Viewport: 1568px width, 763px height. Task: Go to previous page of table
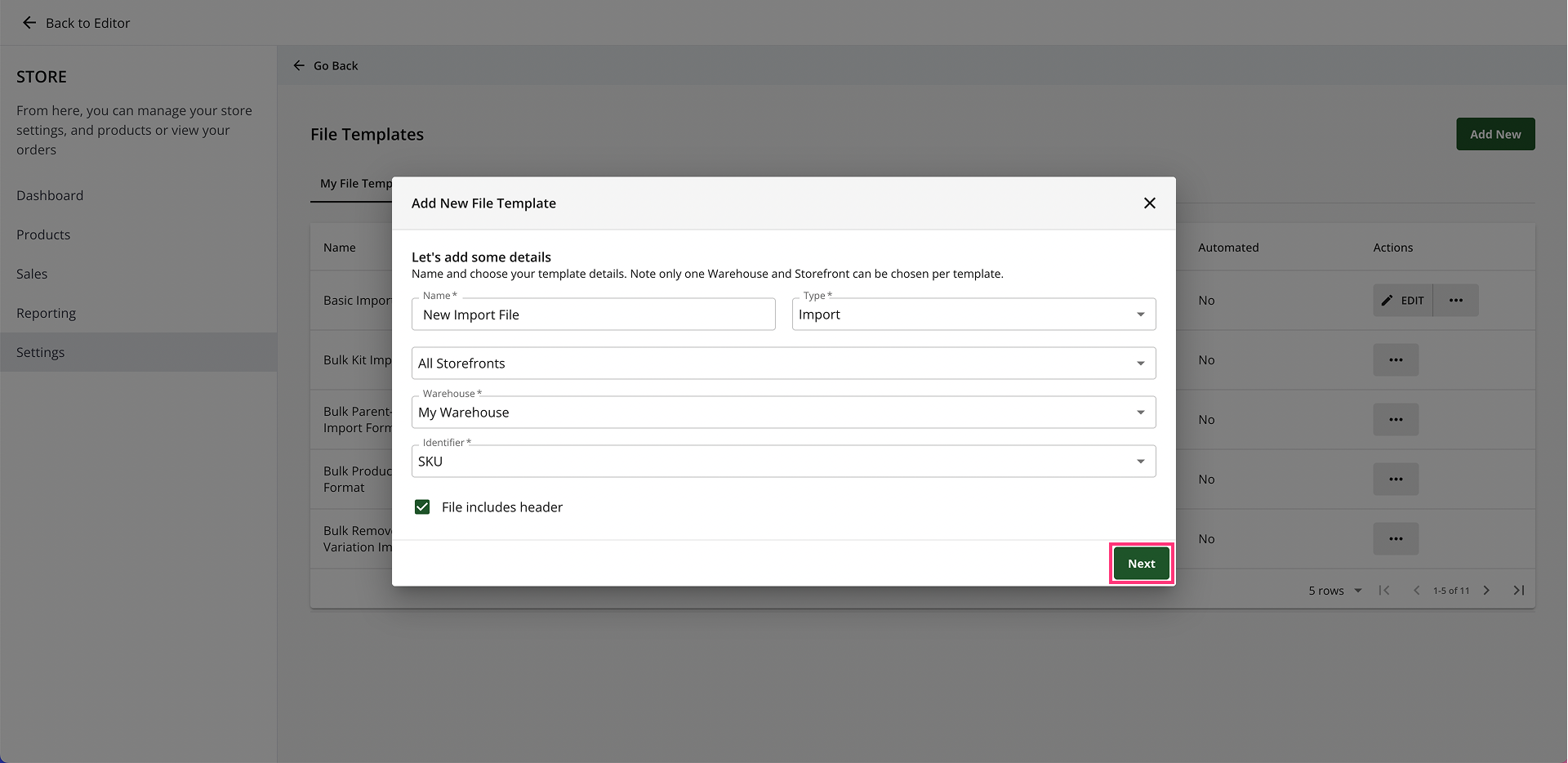[x=1416, y=590]
